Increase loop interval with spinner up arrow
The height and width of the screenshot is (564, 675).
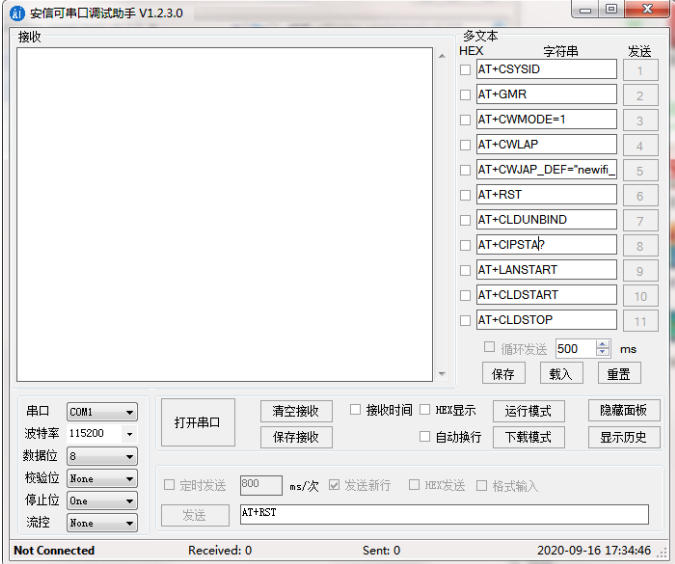click(x=602, y=345)
